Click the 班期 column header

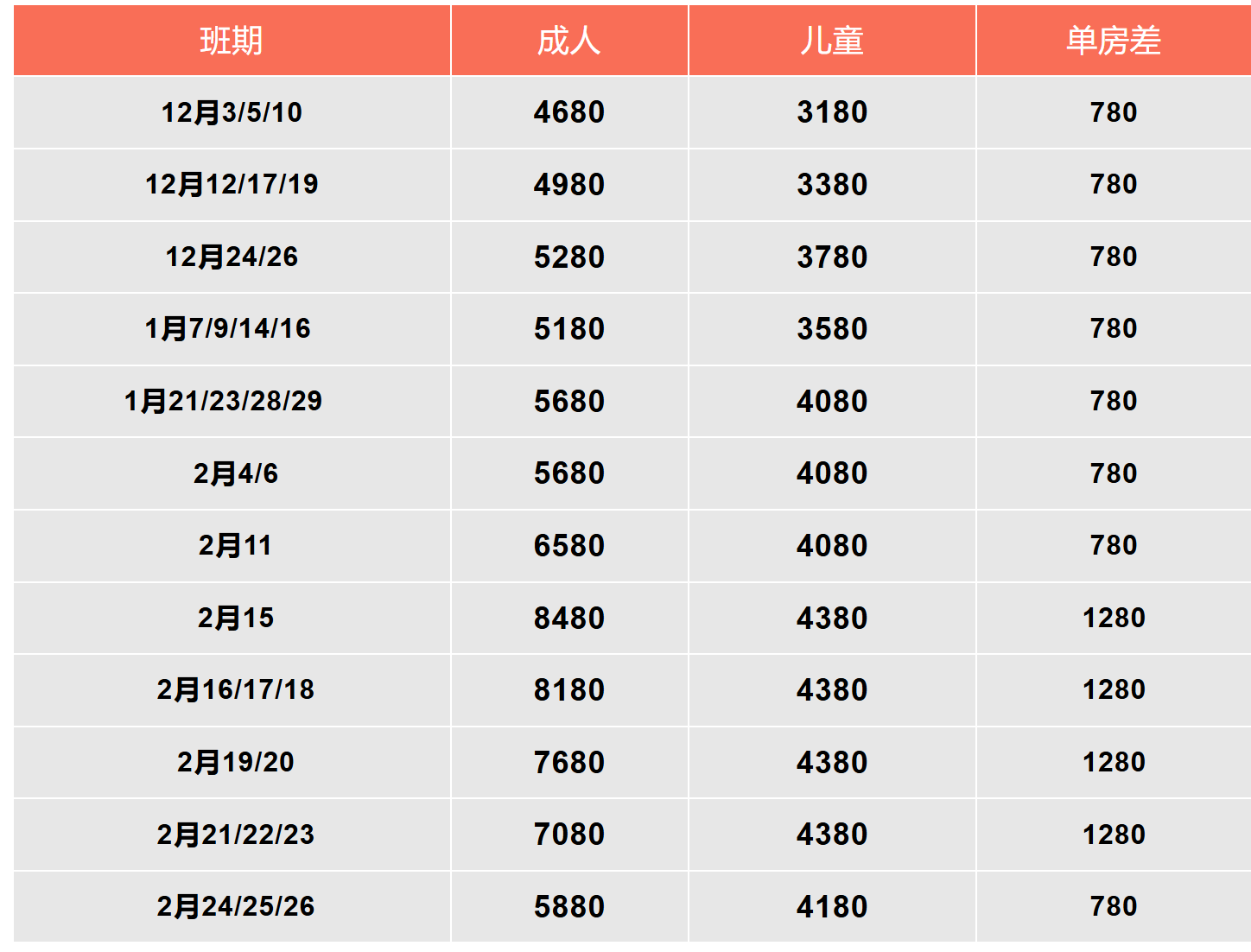pos(232,41)
